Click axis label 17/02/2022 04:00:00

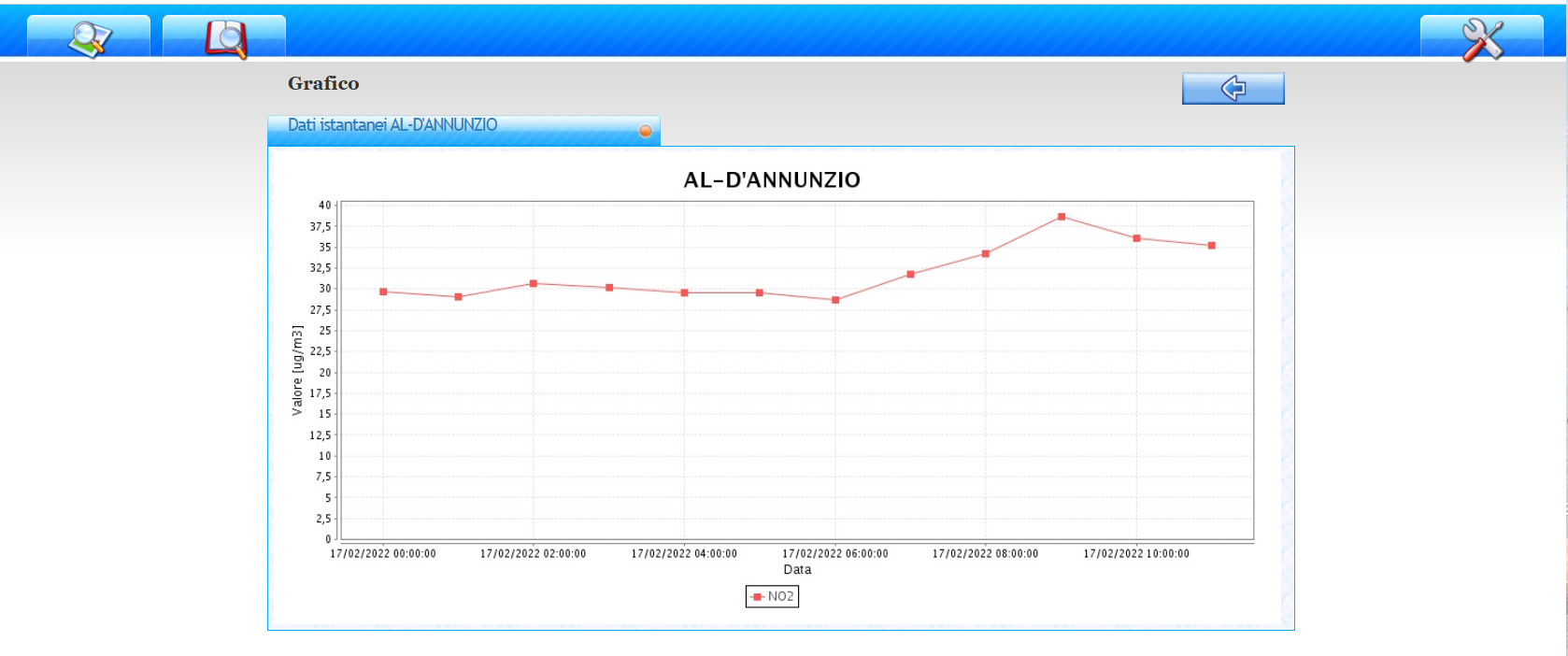point(684,554)
